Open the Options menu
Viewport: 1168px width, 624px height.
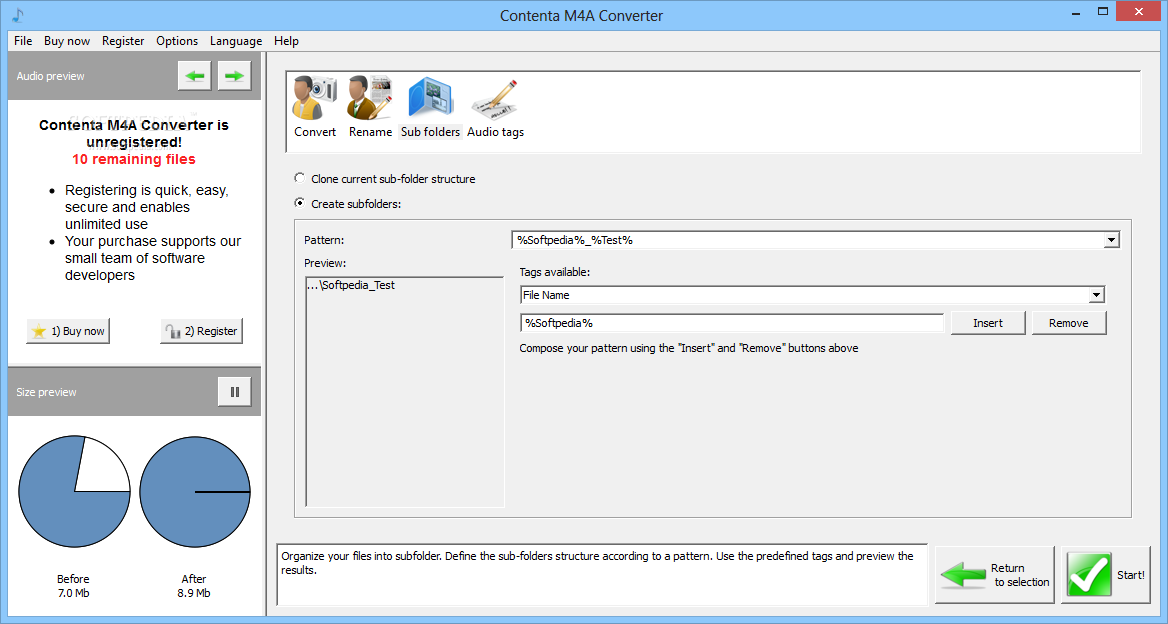coord(177,41)
